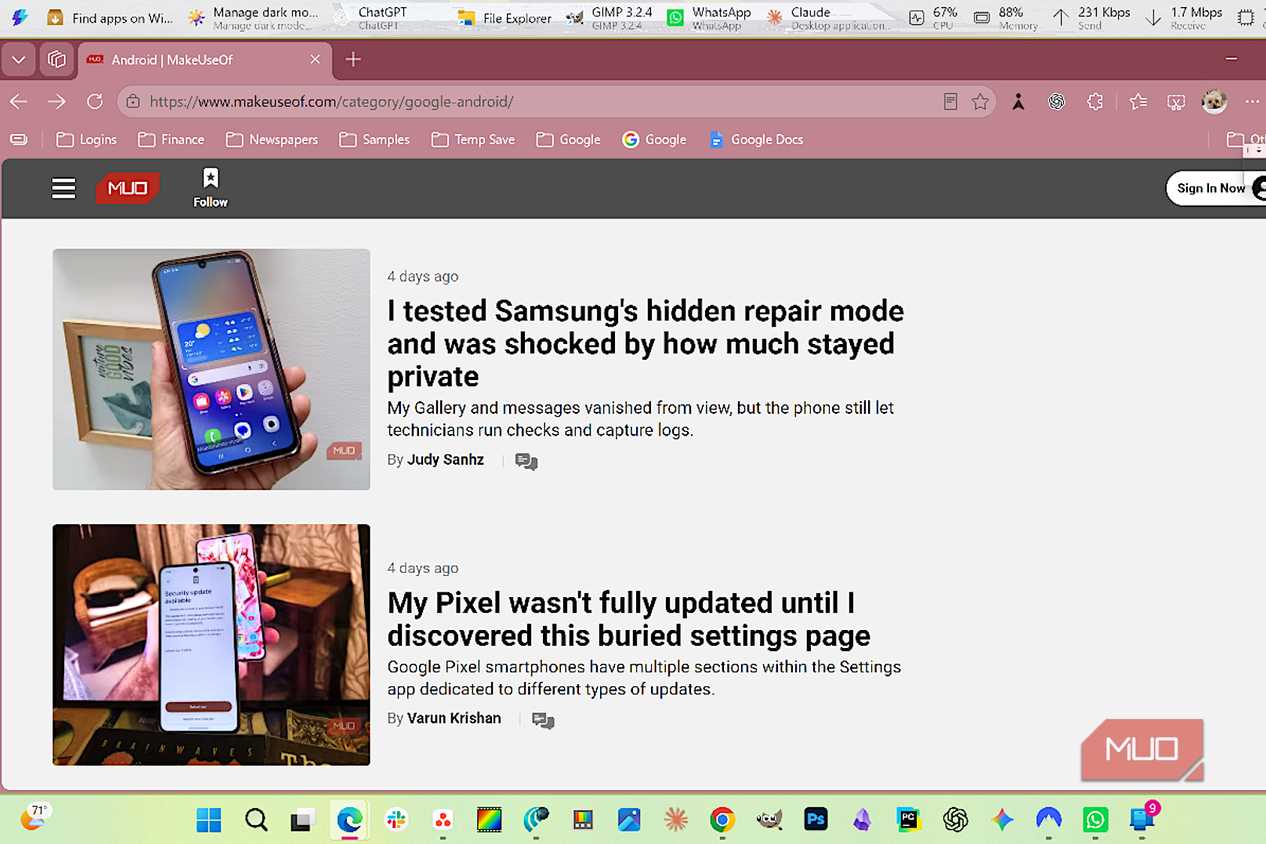The width and height of the screenshot is (1266, 844).
Task: Click Microsoft Edge on the taskbar
Action: 349,820
